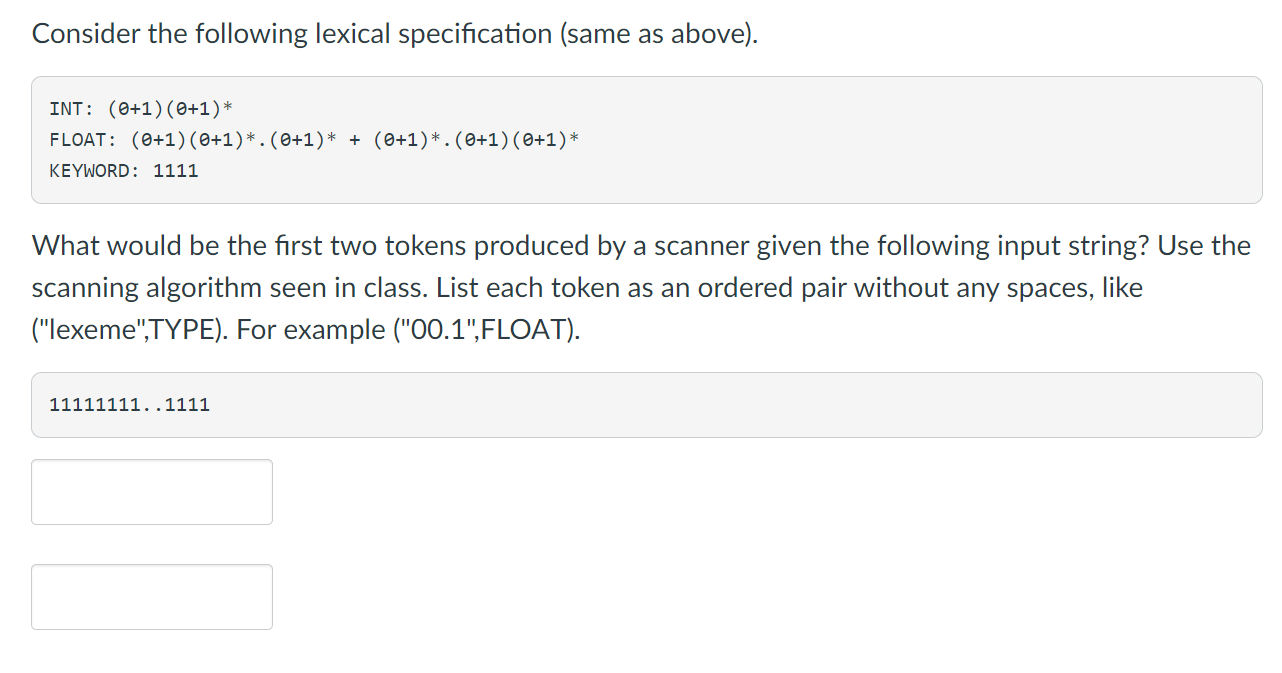Click the first token answer input box

pyautogui.click(x=152, y=492)
